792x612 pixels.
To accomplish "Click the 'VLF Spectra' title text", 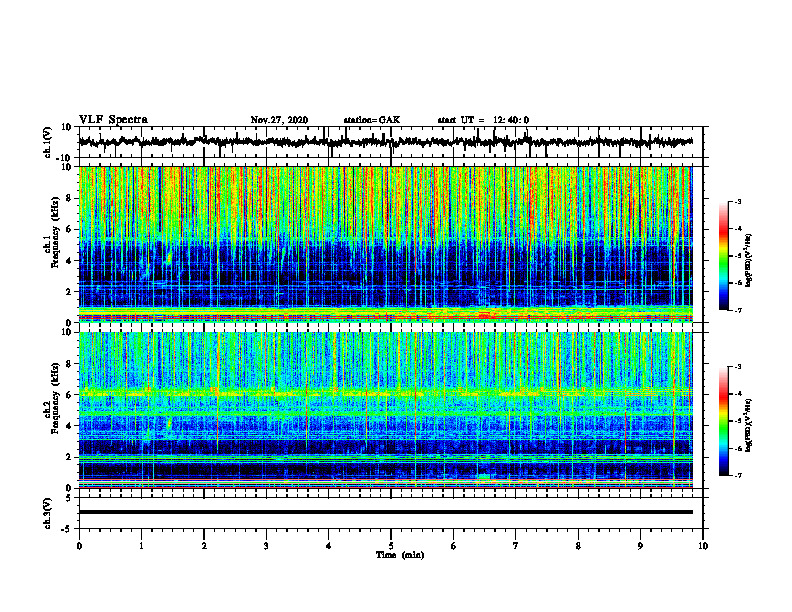I will click(x=113, y=120).
